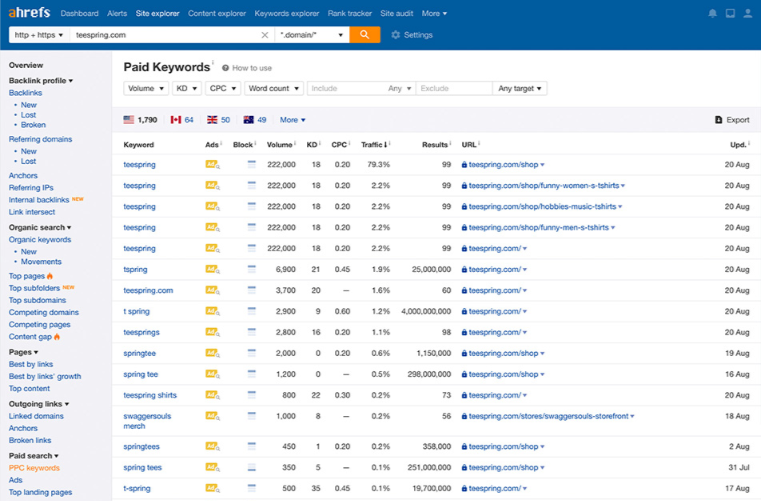Viewport: 762px width, 501px height.
Task: Click the monitor icon in header
Action: click(x=730, y=14)
